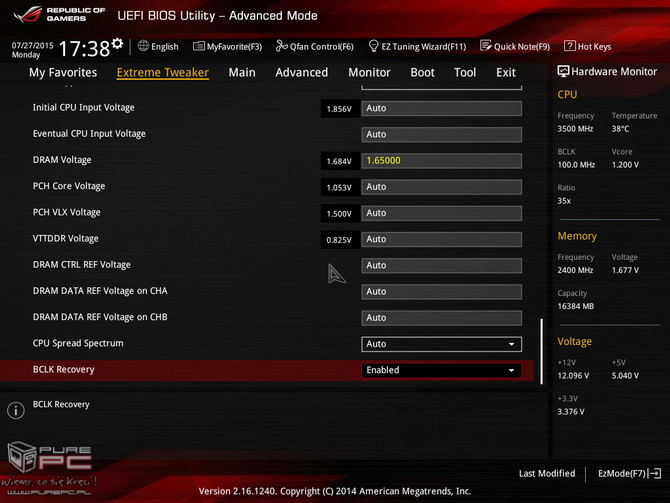This screenshot has height=503, width=670.
Task: Expand the BCLK Recovery dropdown arrow
Action: 511,370
